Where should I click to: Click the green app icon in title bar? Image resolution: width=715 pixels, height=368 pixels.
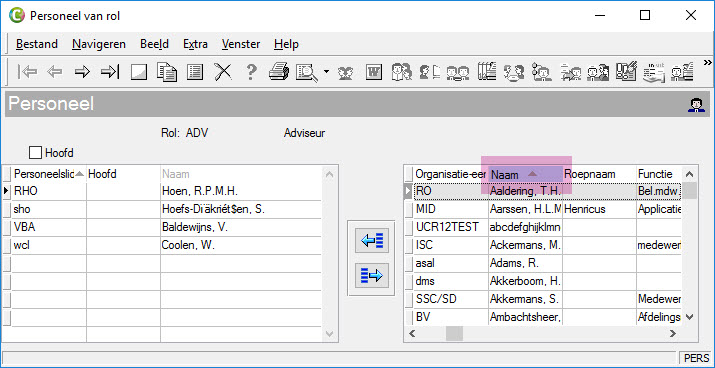(x=16, y=16)
